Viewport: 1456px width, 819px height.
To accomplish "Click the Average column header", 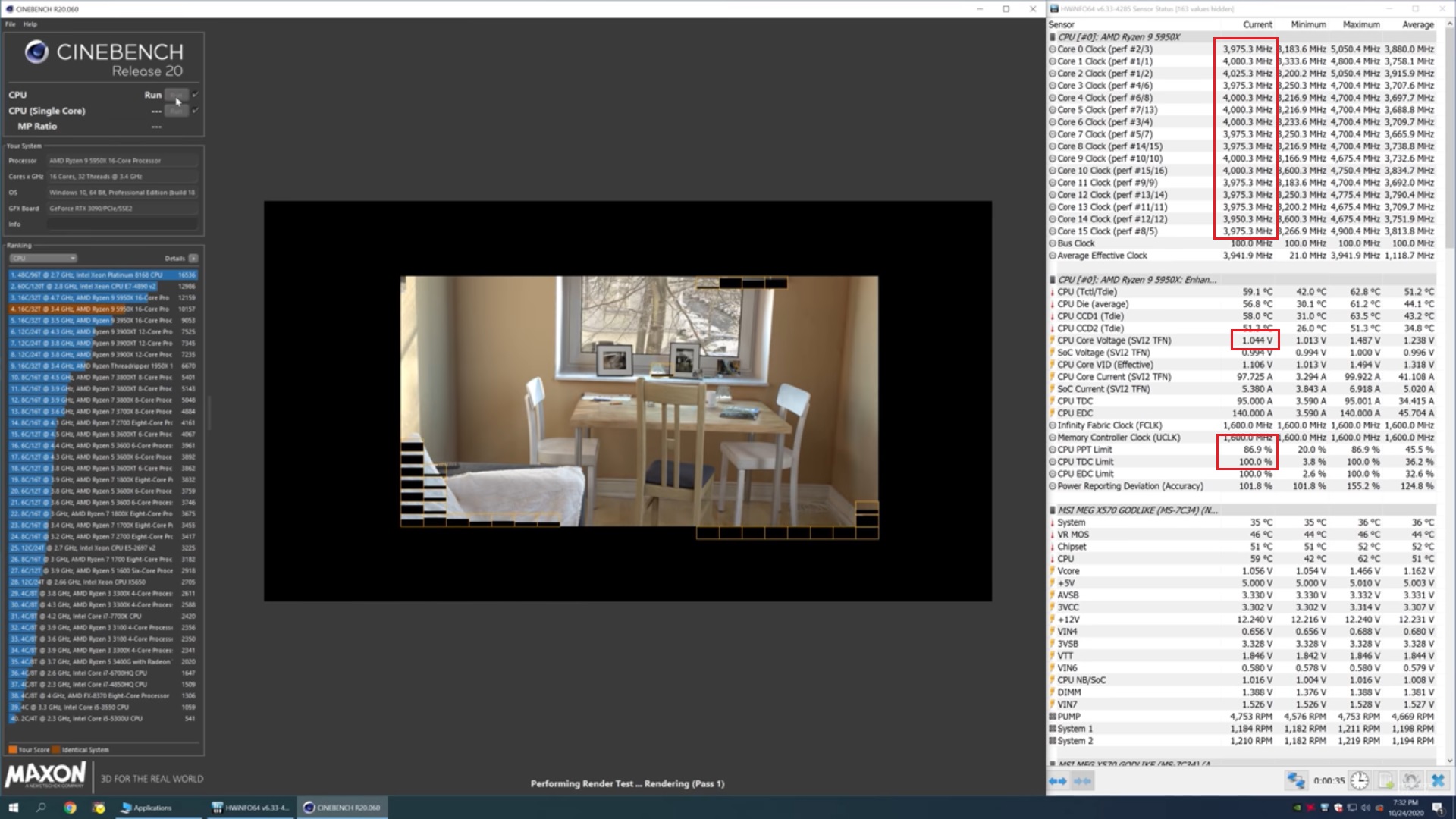I will tap(1418, 25).
